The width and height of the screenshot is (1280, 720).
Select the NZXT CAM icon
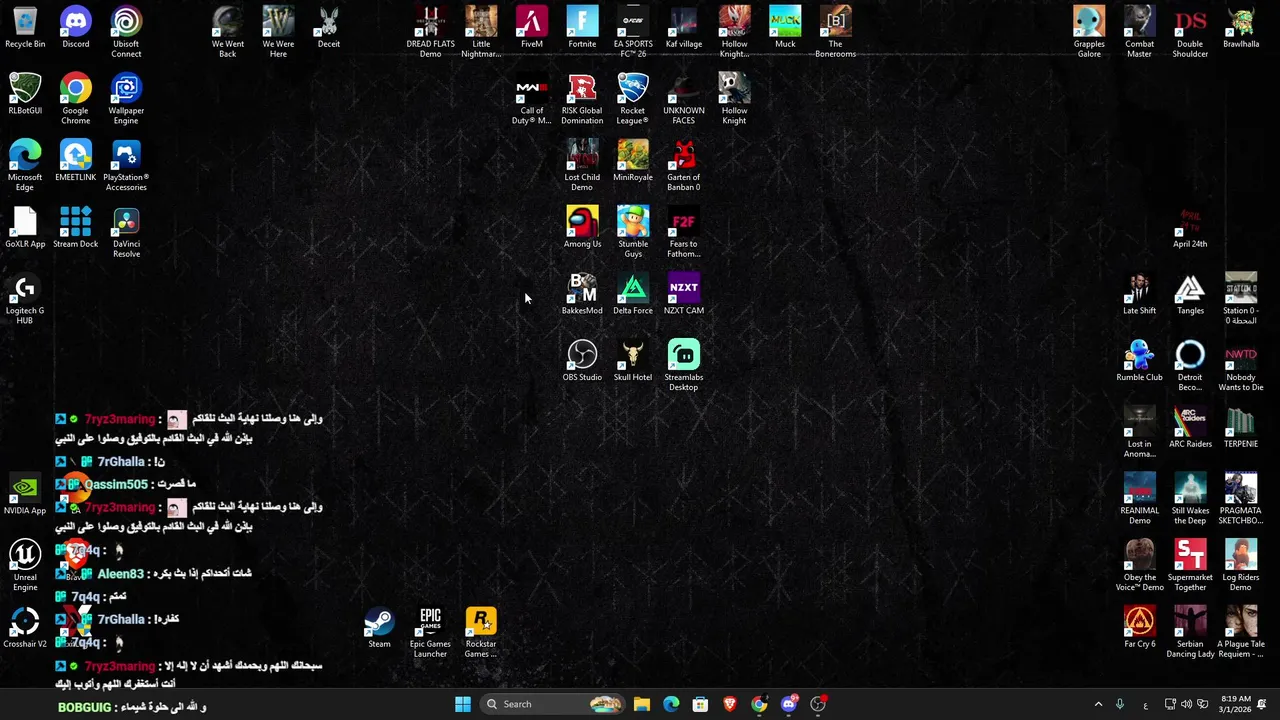click(x=684, y=294)
